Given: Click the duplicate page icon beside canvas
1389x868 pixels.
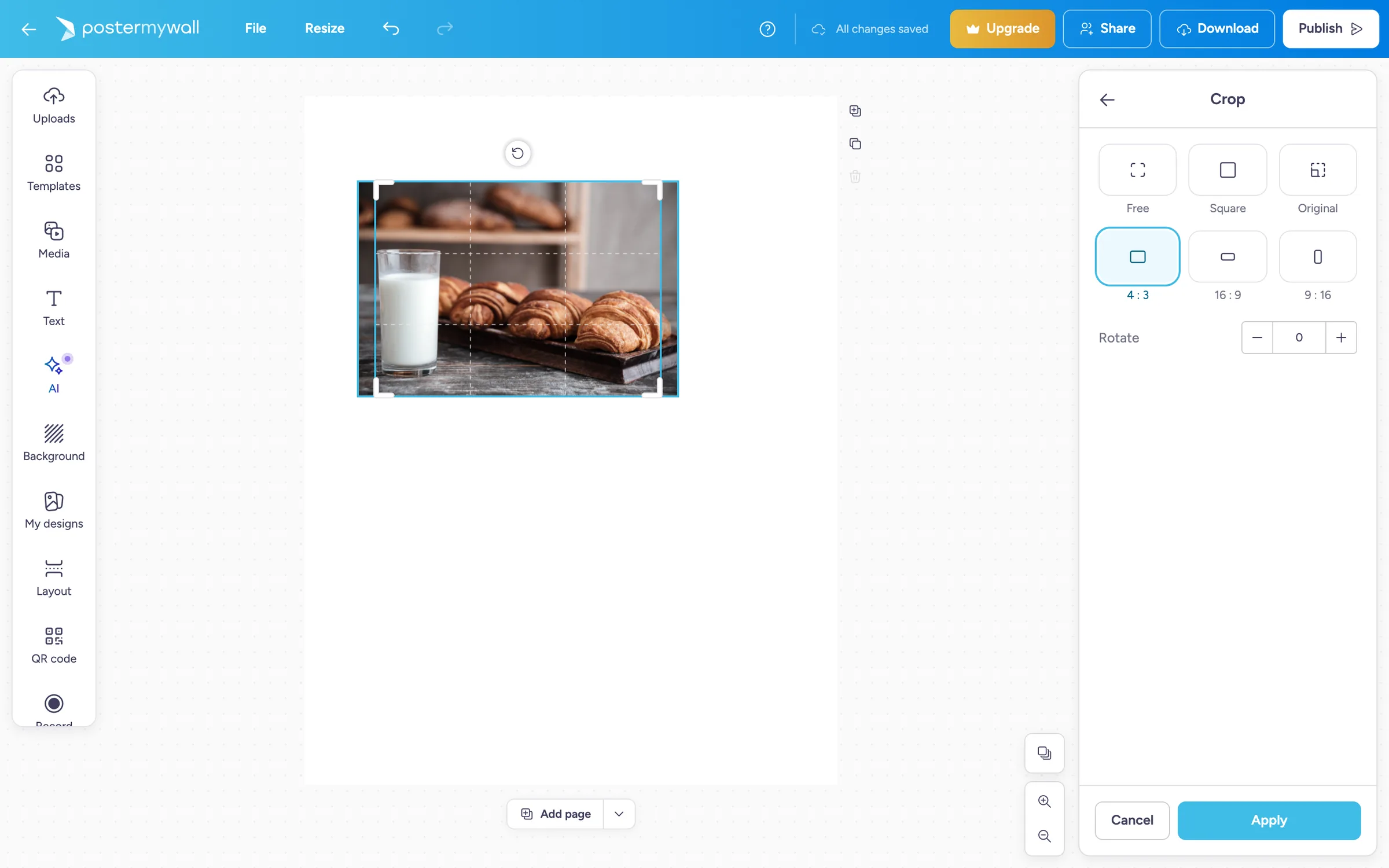Looking at the screenshot, I should pos(855,144).
